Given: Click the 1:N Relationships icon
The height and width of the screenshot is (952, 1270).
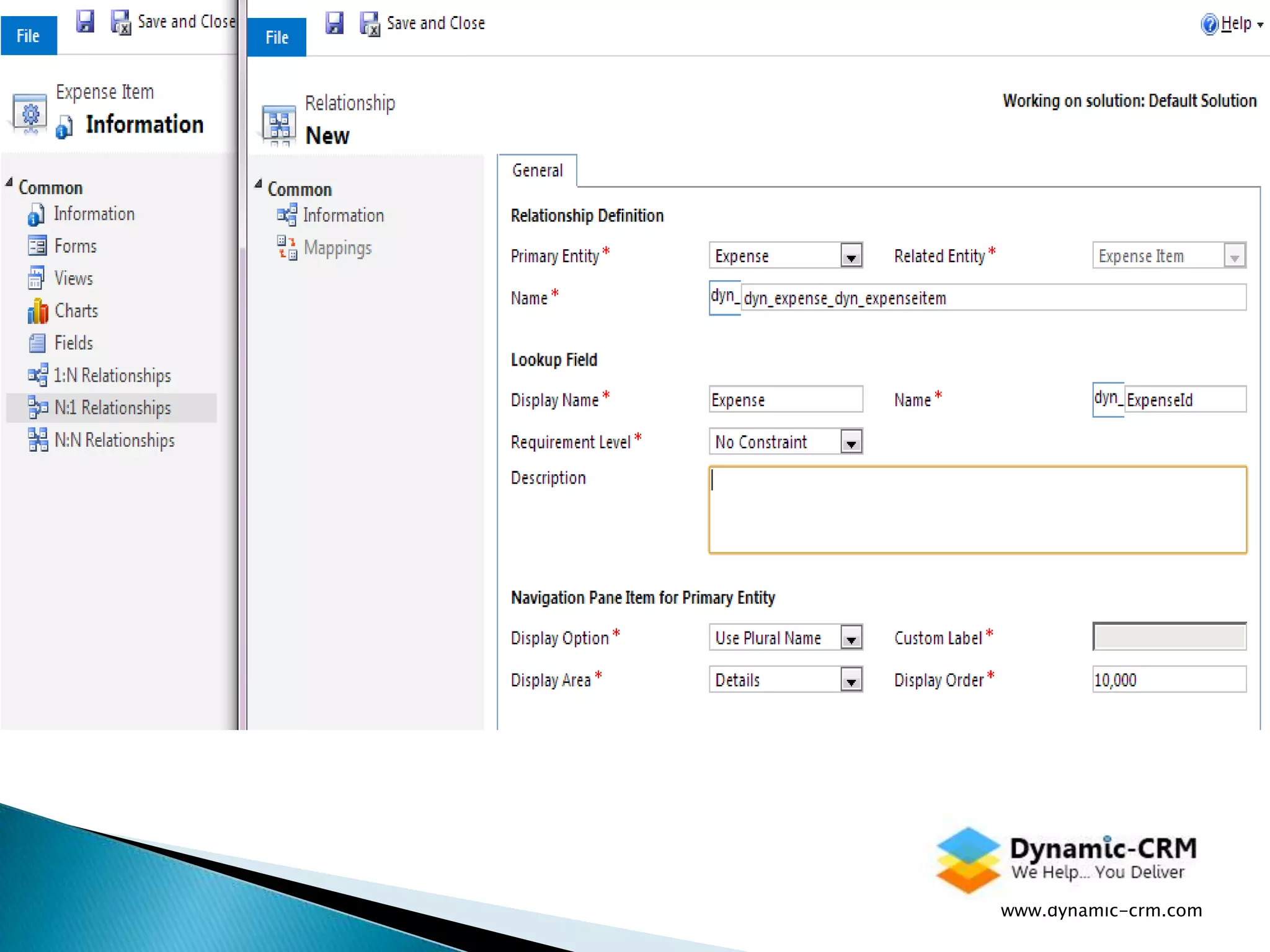Looking at the screenshot, I should 37,375.
